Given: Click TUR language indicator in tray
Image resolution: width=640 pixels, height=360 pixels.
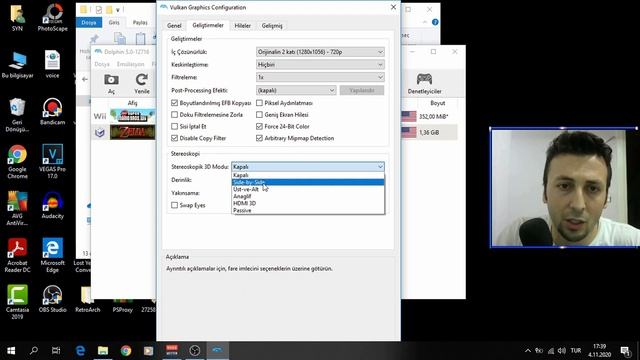Looking at the screenshot, I should pos(576,350).
